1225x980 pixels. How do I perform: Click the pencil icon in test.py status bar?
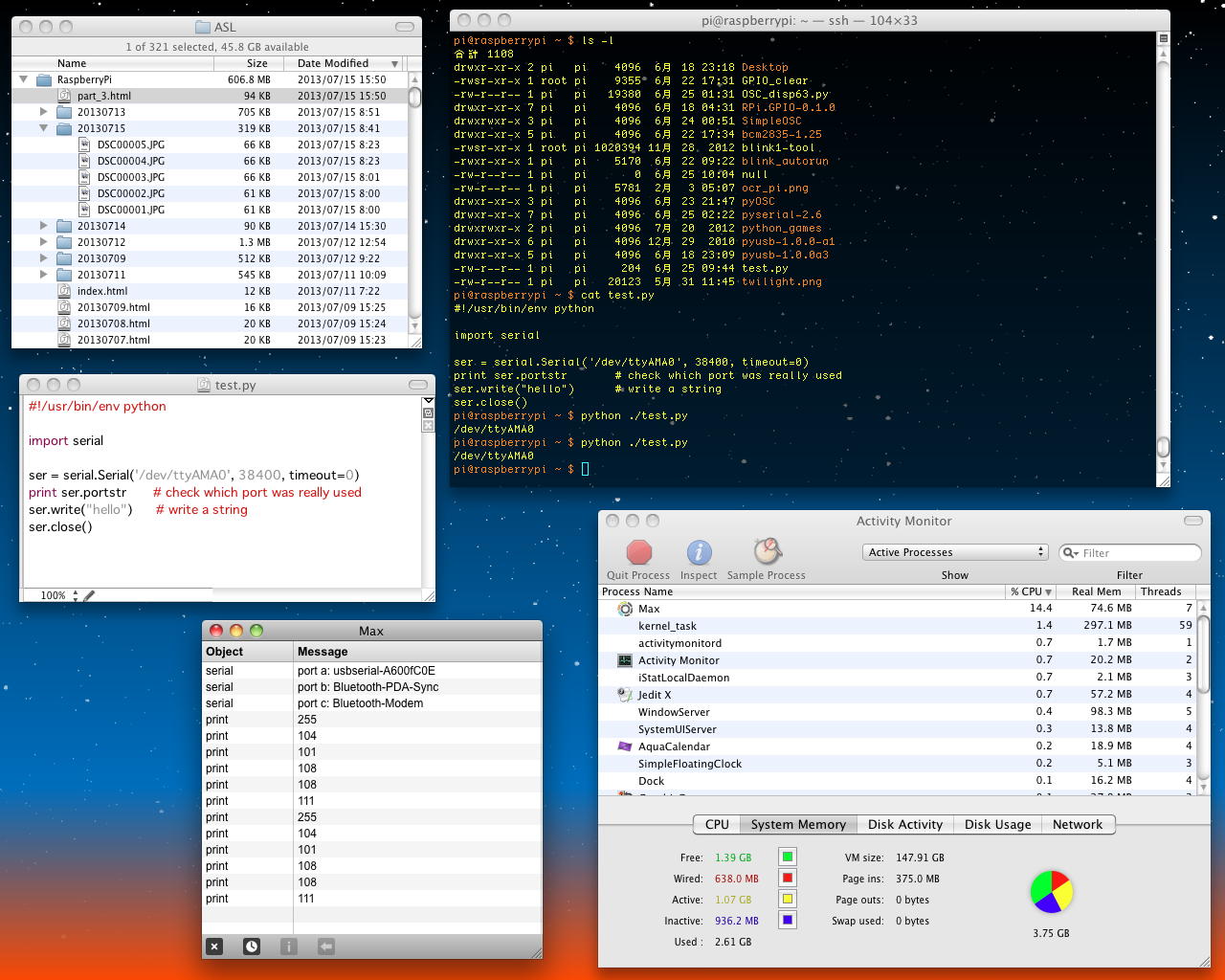[89, 595]
